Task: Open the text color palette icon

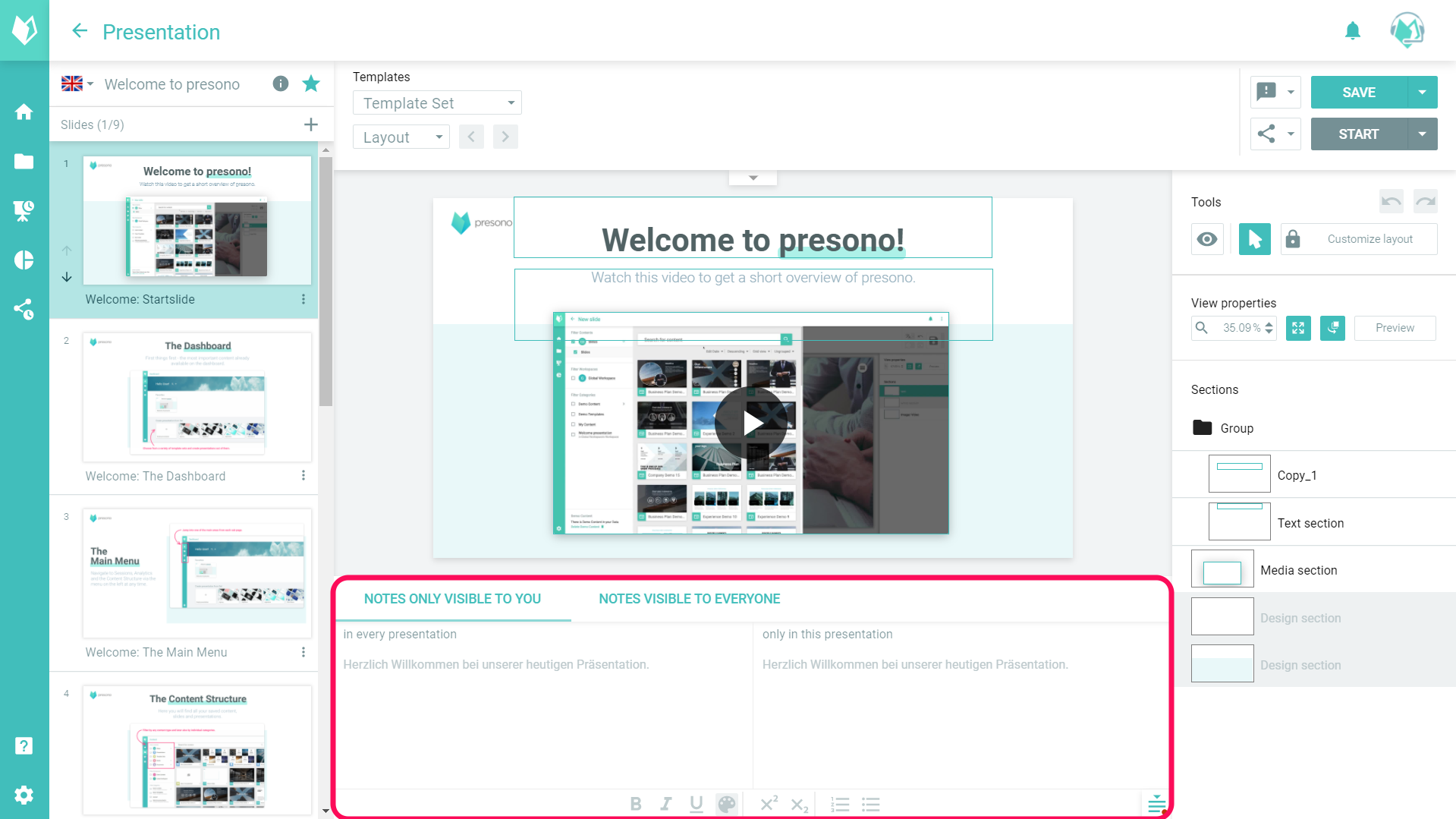Action: (x=726, y=804)
